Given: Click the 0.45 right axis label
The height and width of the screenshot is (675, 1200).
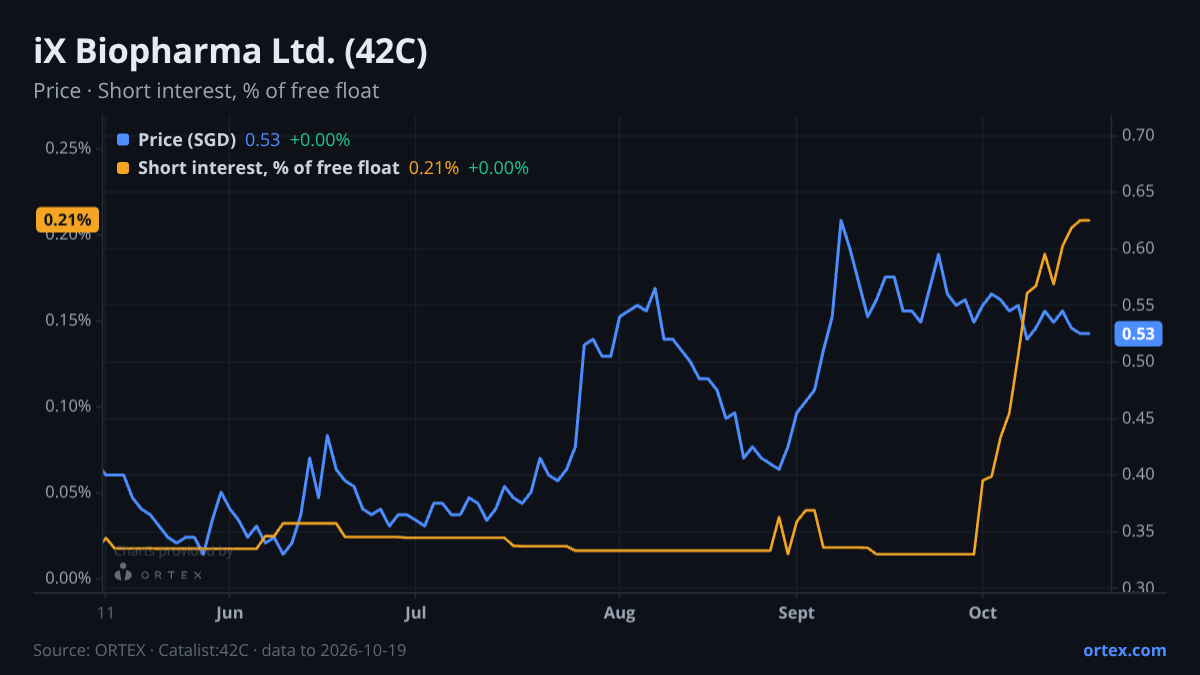Looking at the screenshot, I should [x=1138, y=417].
